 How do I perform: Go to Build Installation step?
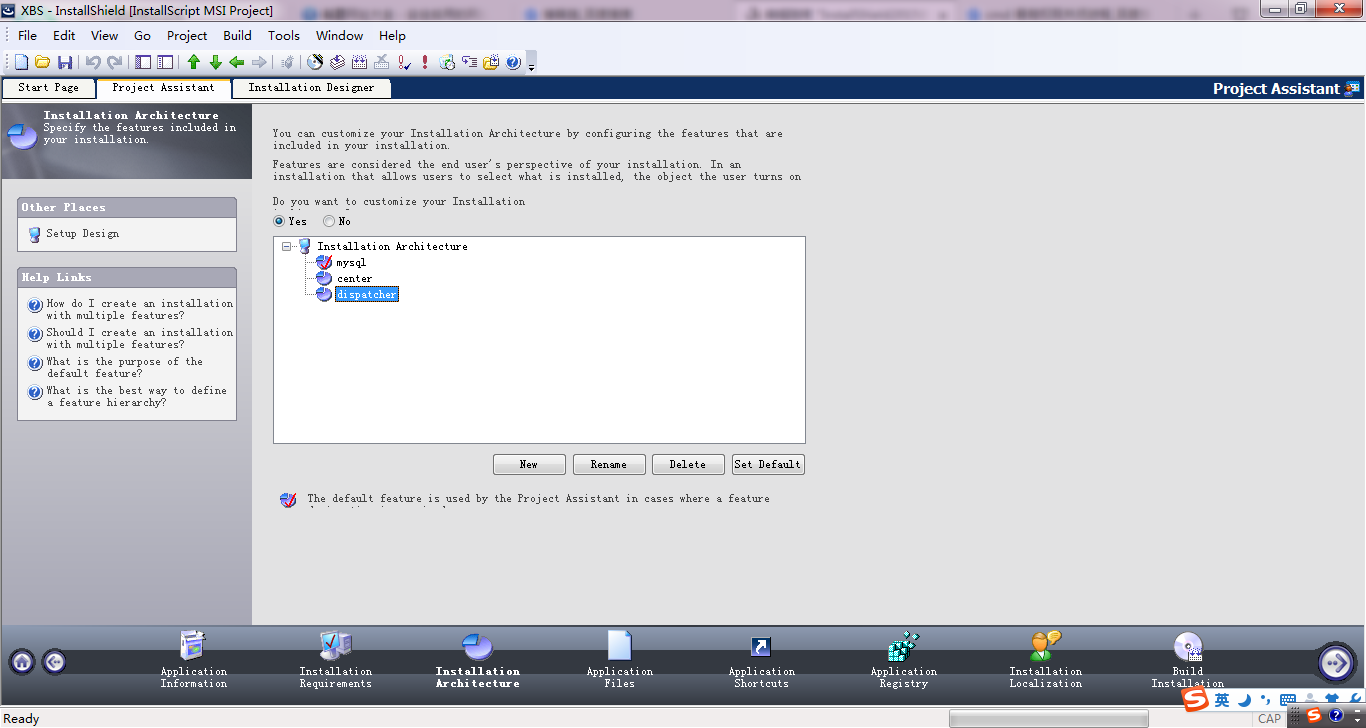(x=1188, y=660)
